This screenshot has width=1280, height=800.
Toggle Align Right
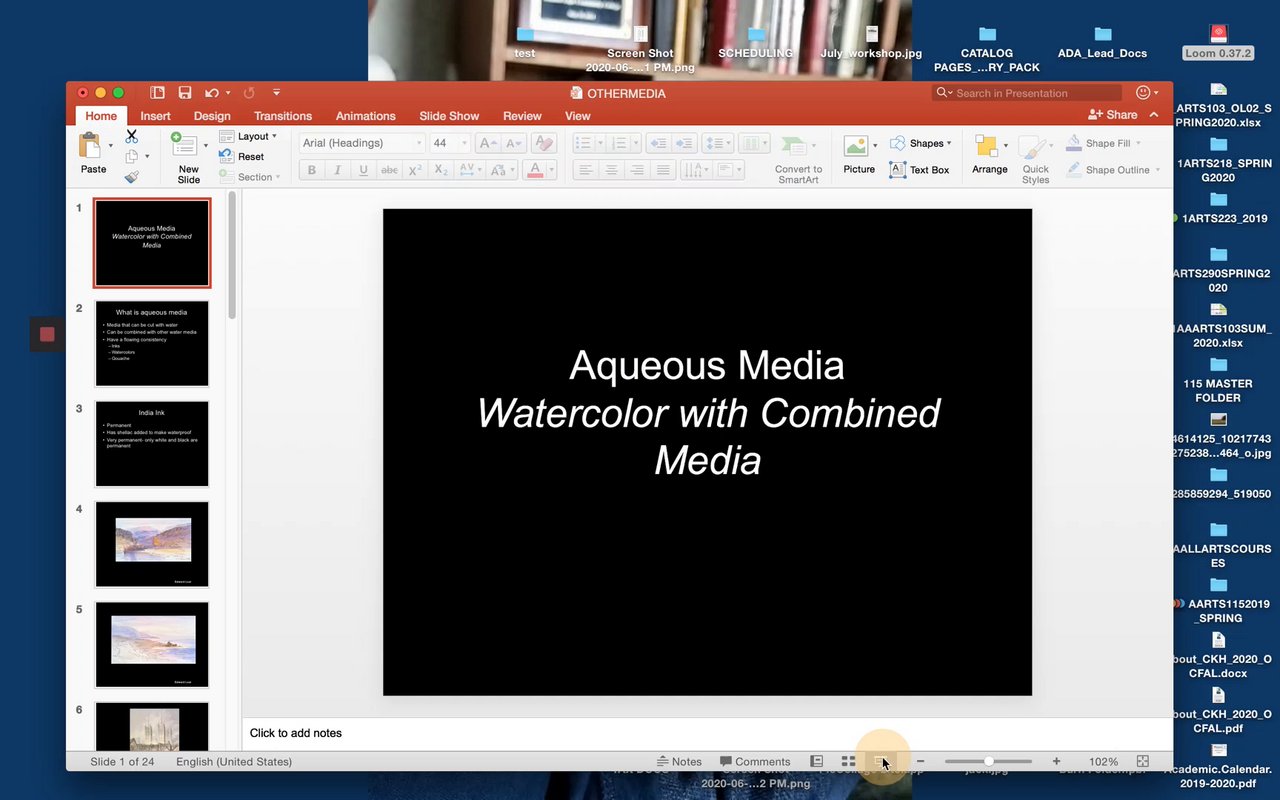pyautogui.click(x=636, y=170)
